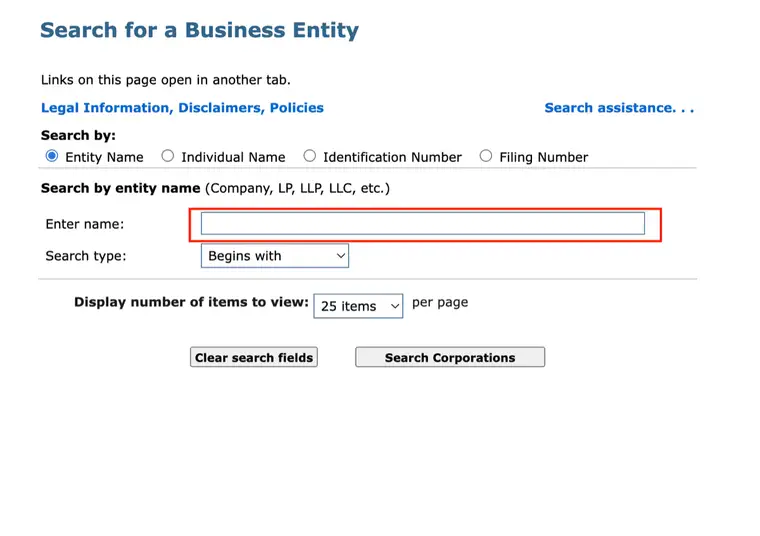Click the 'Display number of items to view:' label
This screenshot has width=760, height=536.
point(191,302)
